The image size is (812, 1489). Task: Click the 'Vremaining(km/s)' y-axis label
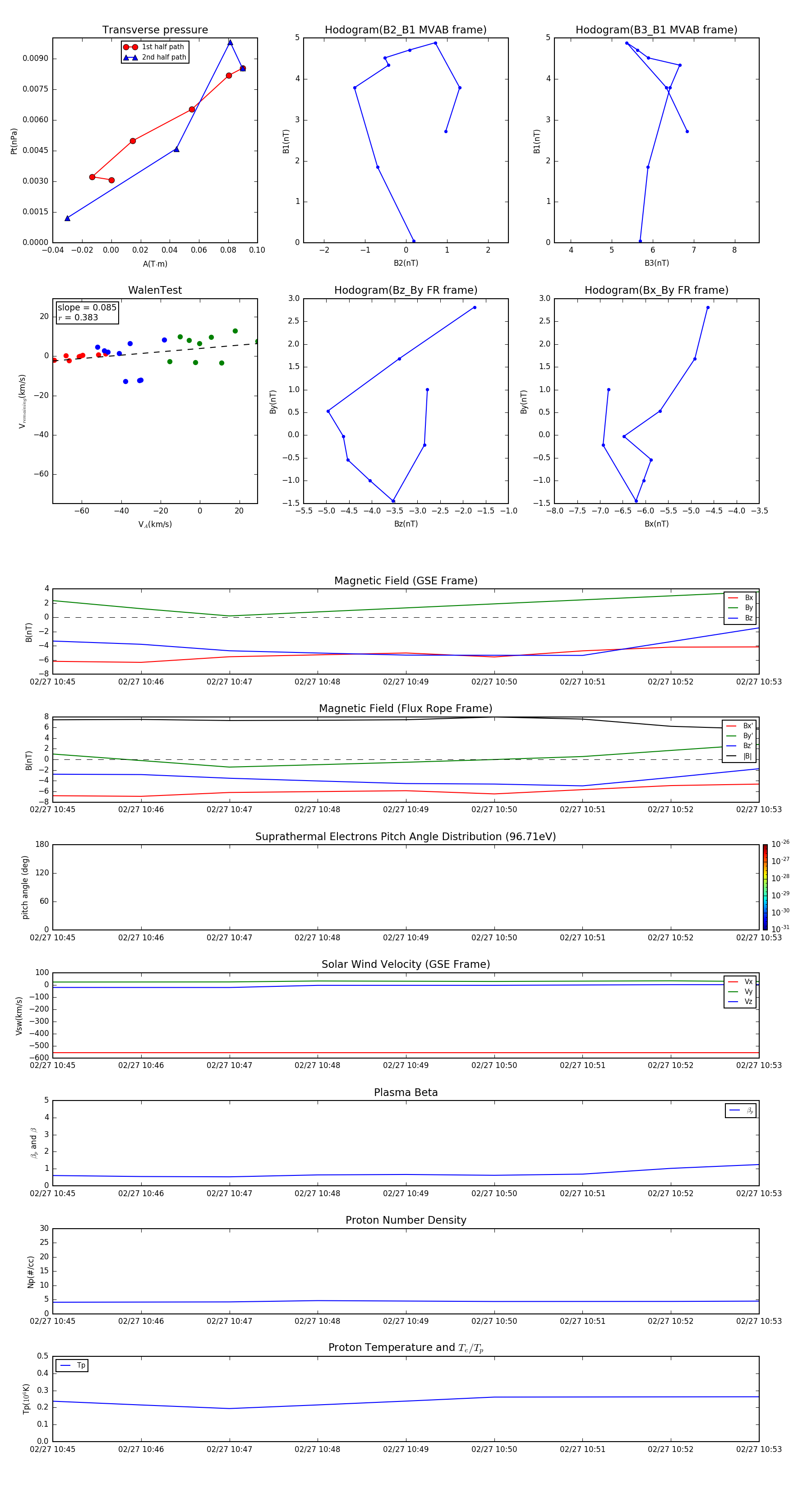click(22, 401)
